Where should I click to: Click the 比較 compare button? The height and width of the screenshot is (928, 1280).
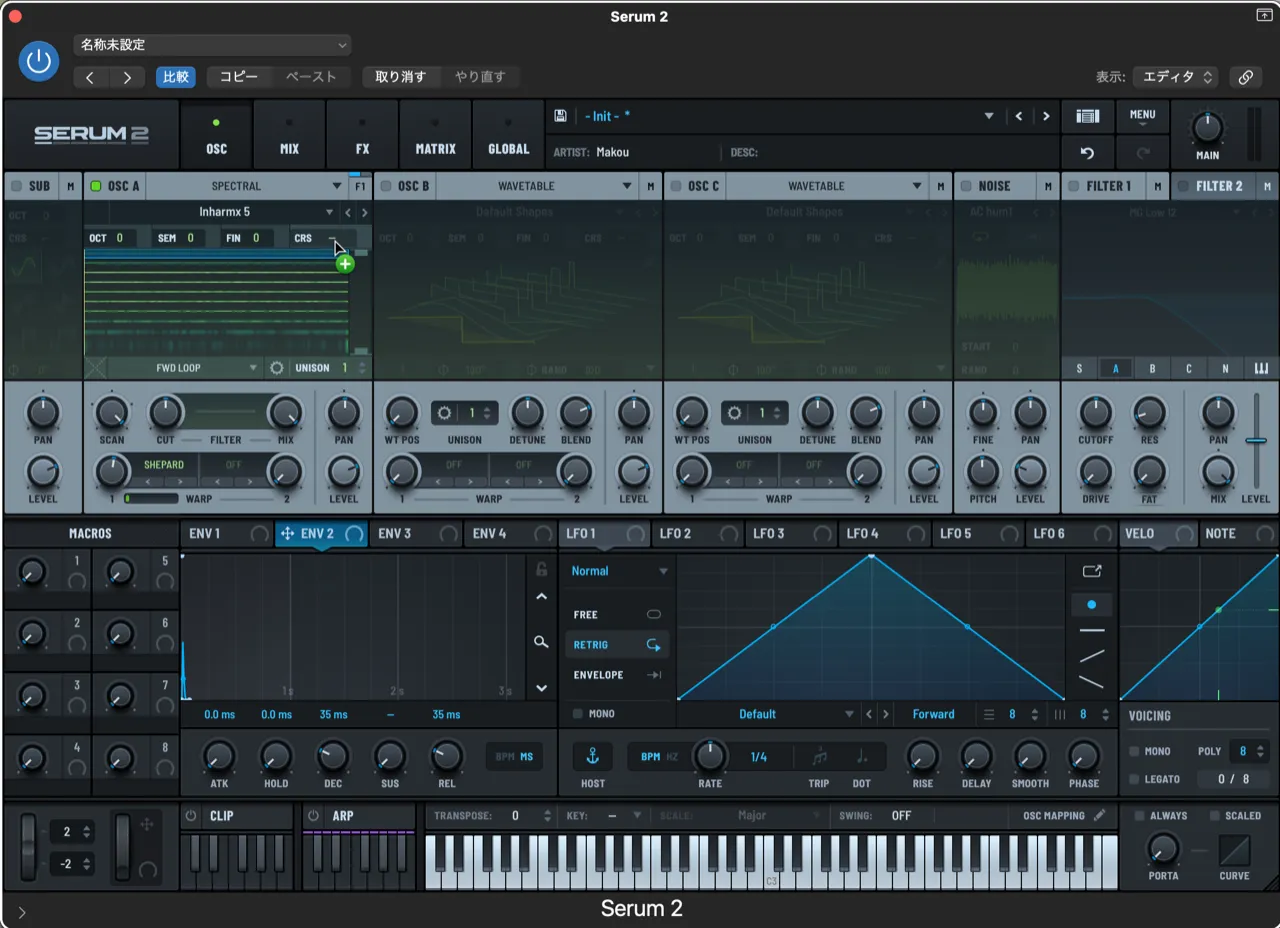(176, 77)
